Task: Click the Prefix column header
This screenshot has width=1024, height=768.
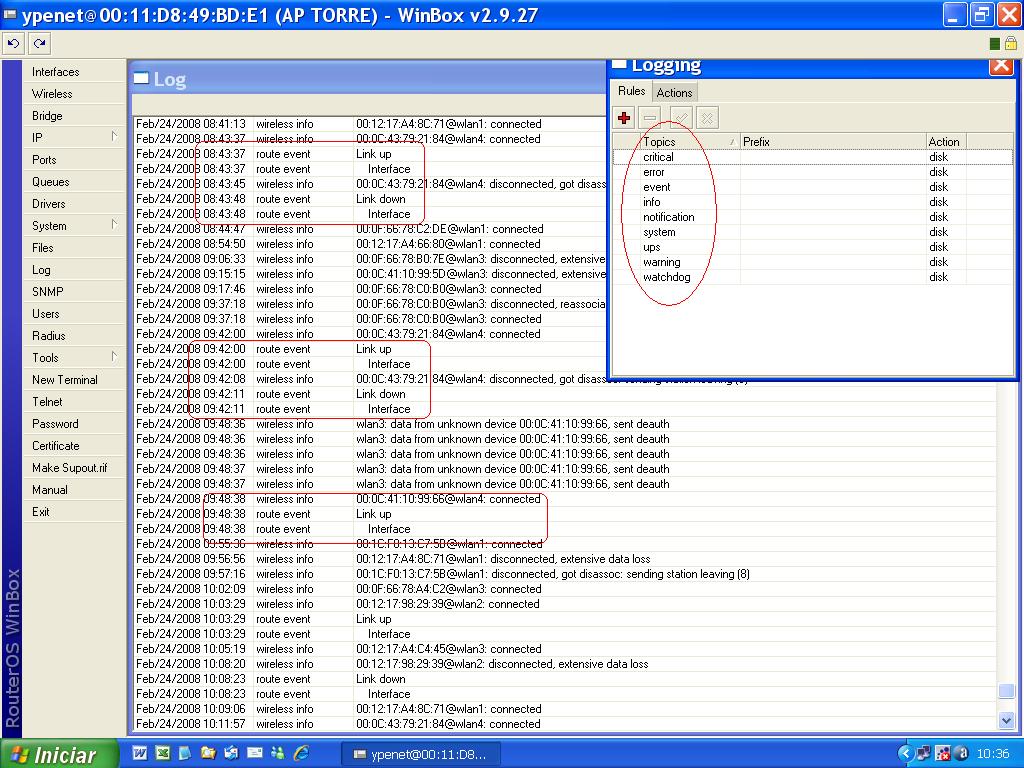Action: [x=833, y=142]
